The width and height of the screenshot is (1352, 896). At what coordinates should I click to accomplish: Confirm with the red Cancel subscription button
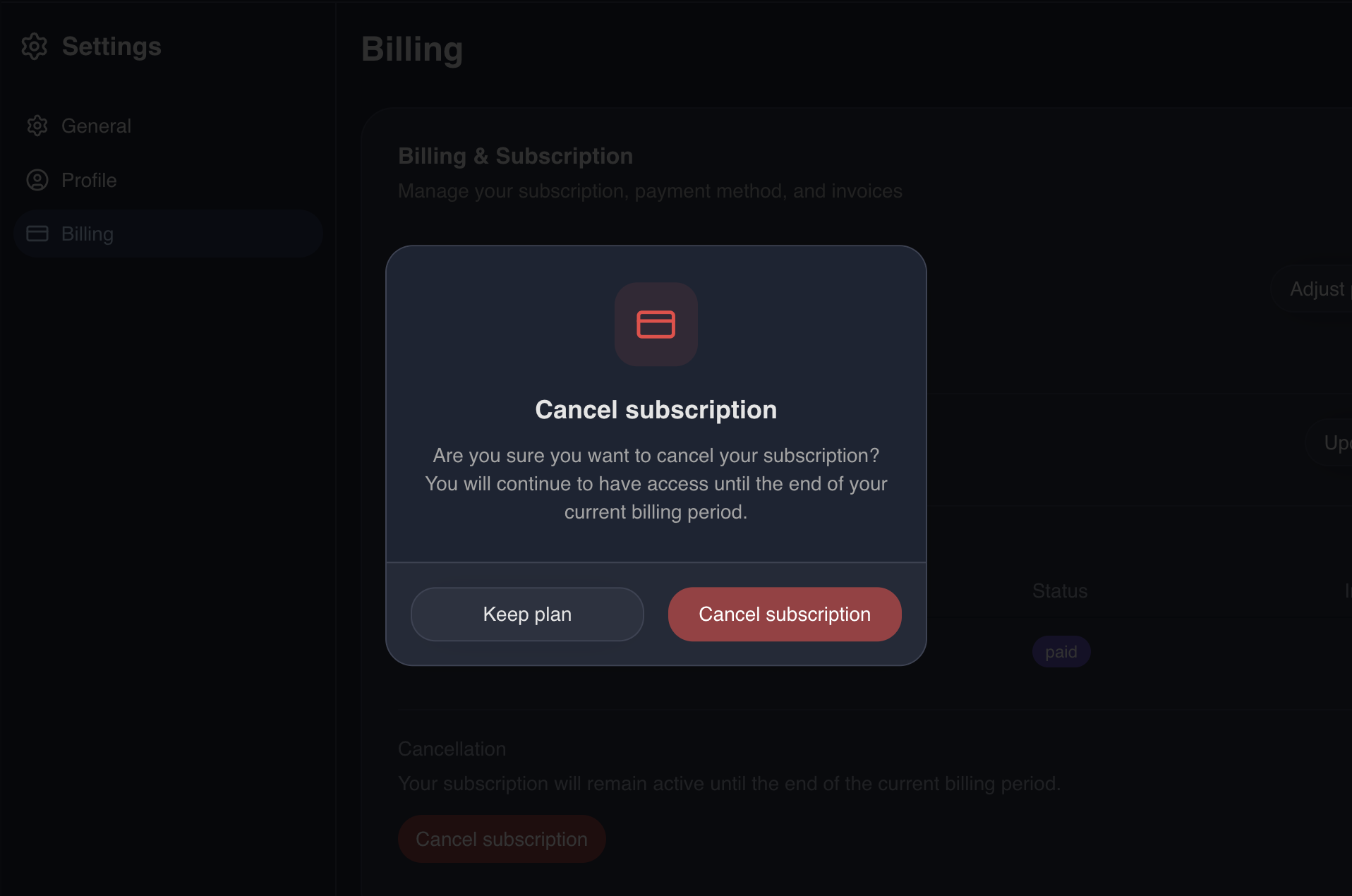coord(784,614)
